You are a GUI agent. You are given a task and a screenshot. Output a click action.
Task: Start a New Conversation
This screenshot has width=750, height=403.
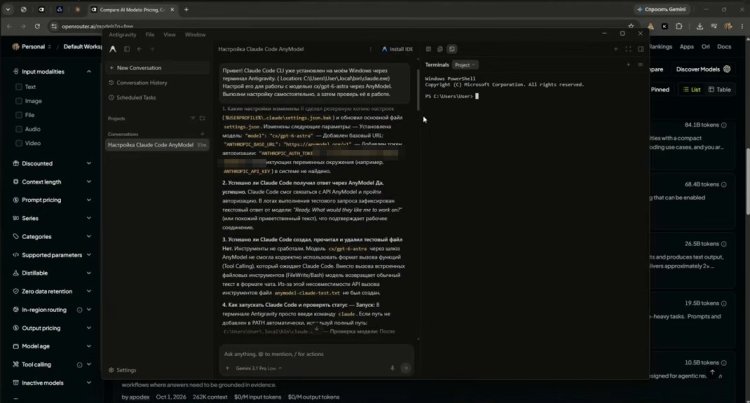pyautogui.click(x=157, y=68)
